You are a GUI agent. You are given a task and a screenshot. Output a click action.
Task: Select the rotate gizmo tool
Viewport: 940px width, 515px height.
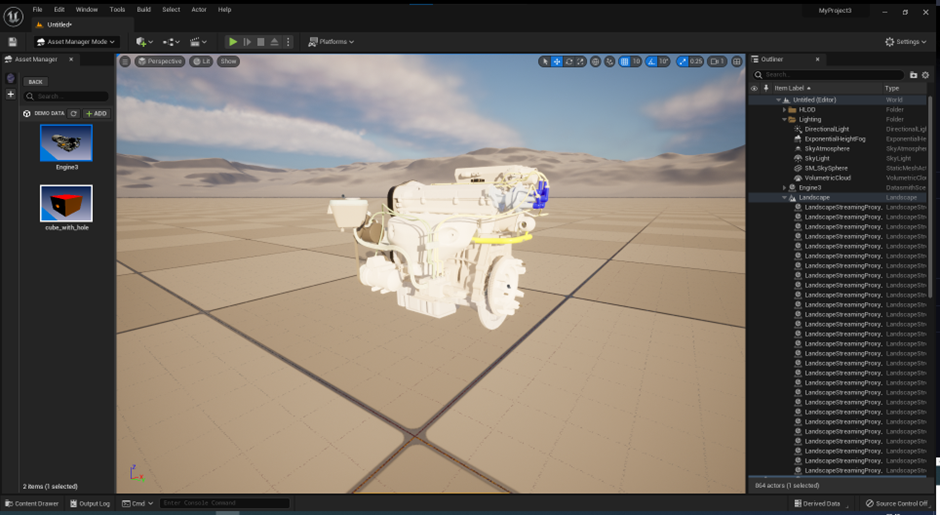(x=569, y=61)
